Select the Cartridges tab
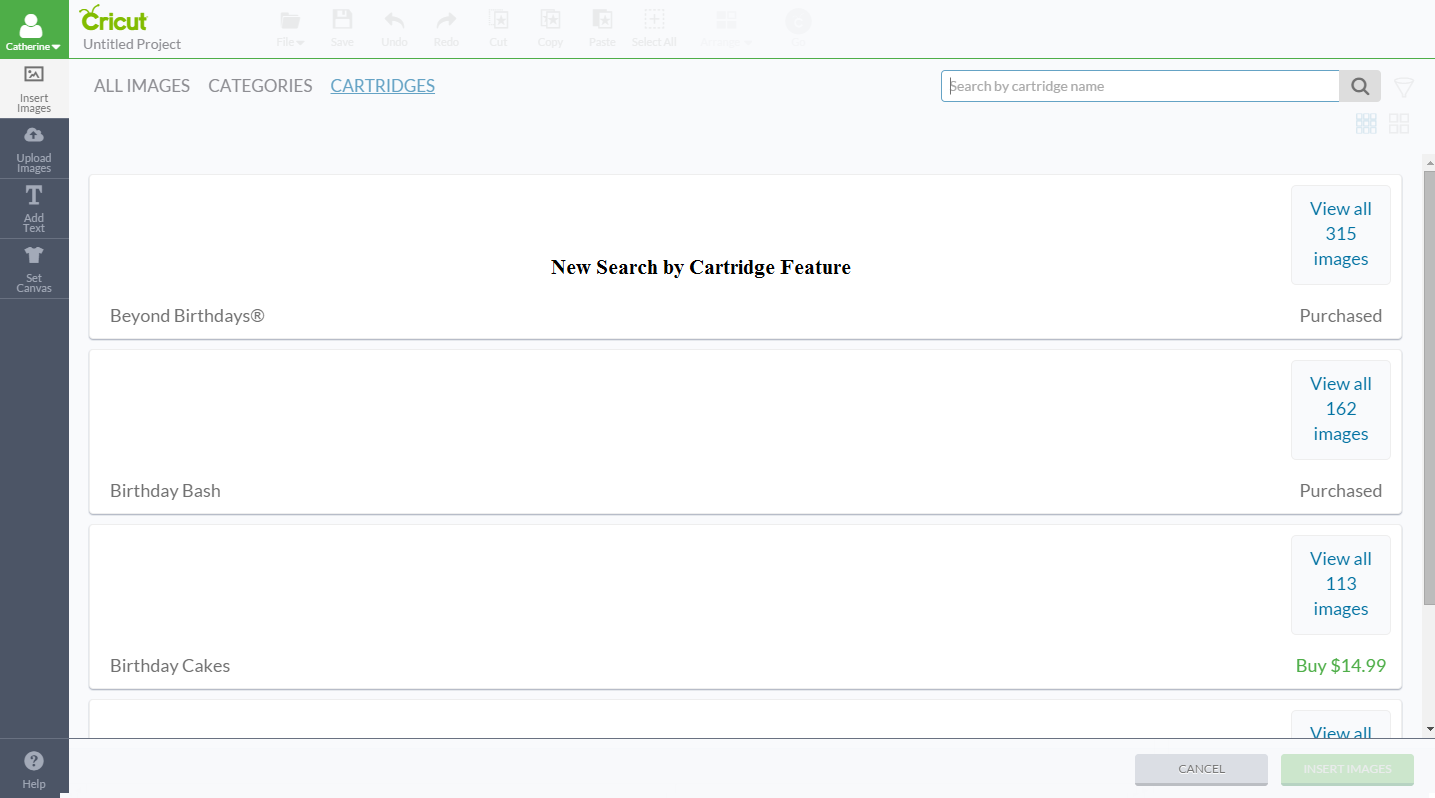This screenshot has height=798, width=1435. tap(383, 86)
